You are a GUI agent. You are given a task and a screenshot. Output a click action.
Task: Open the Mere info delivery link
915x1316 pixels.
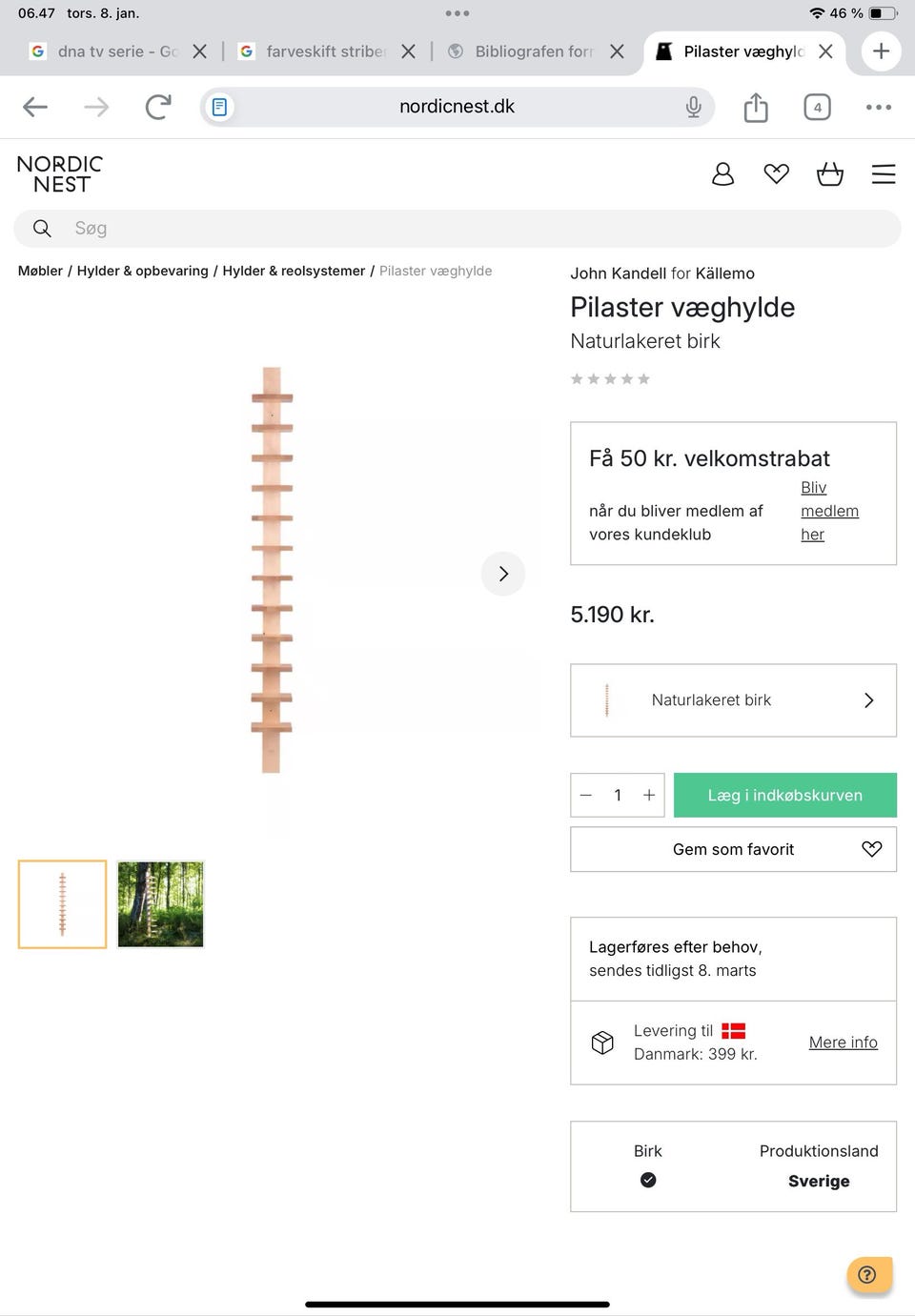coord(843,1043)
